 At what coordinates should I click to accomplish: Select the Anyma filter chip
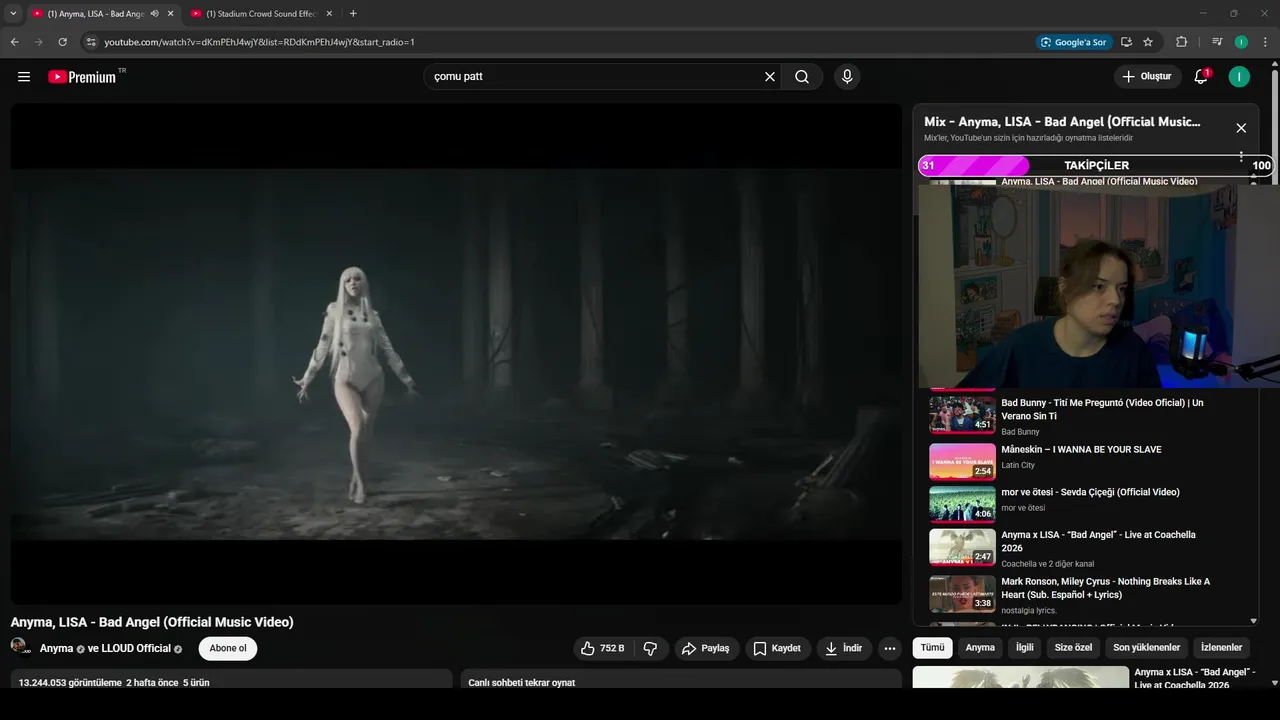pos(980,648)
